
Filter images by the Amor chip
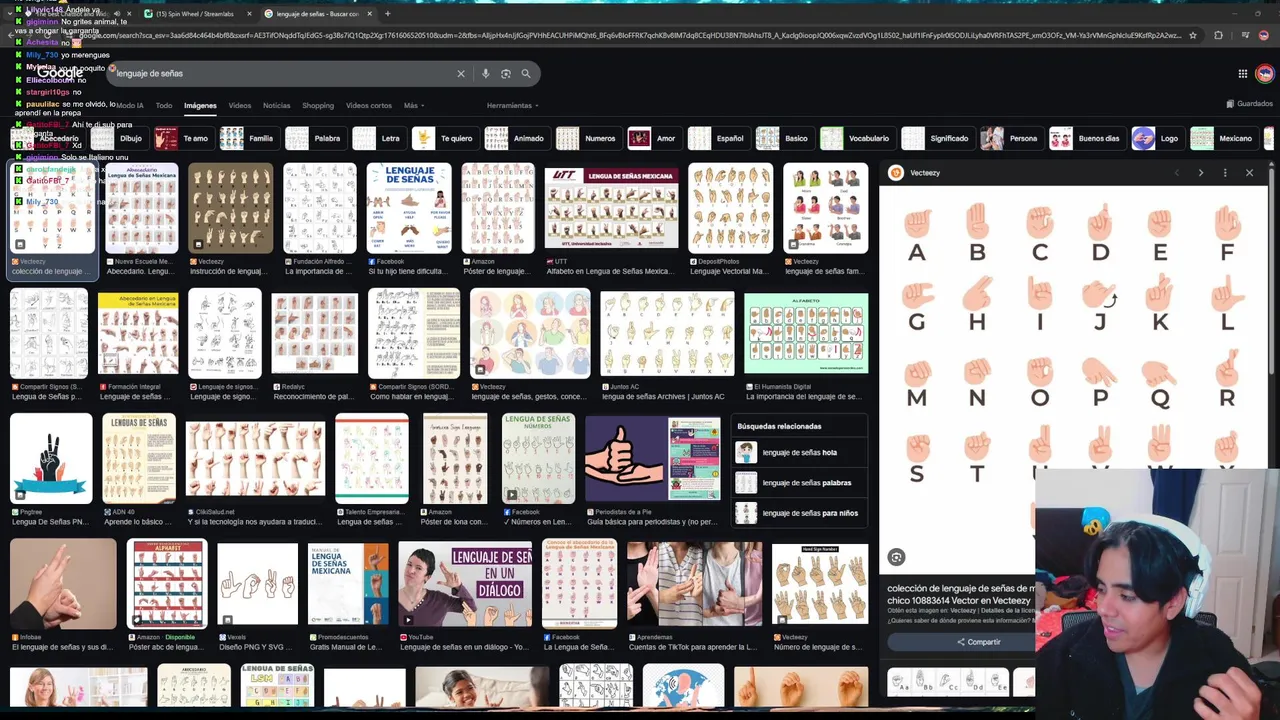coord(654,138)
